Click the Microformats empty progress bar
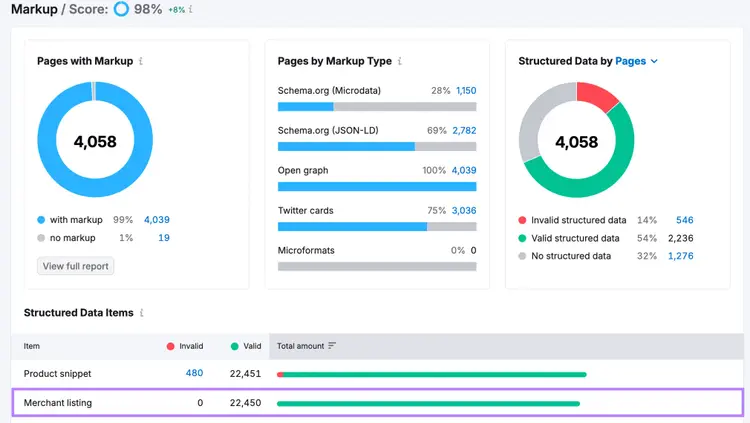Screen dimensions: 750x423 coord(377,267)
